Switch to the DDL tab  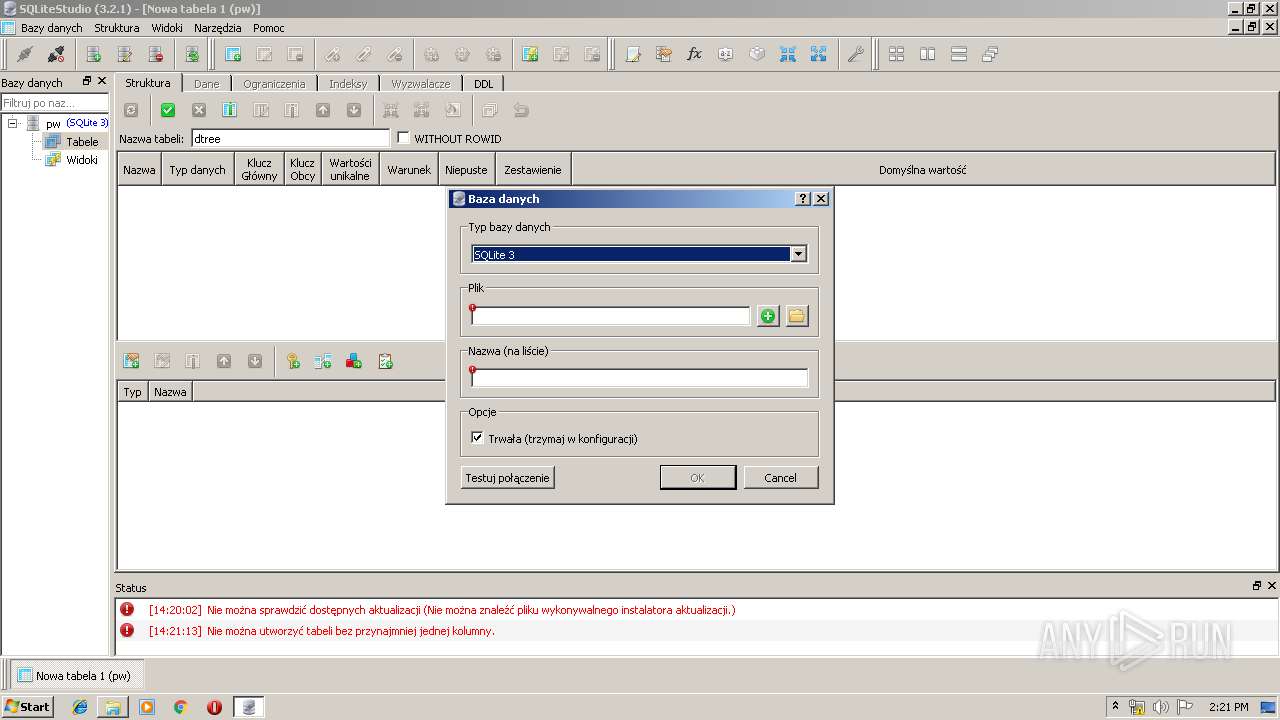coord(484,84)
